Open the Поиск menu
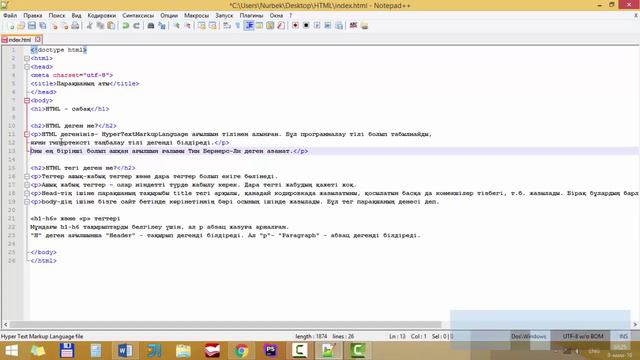 57,16
